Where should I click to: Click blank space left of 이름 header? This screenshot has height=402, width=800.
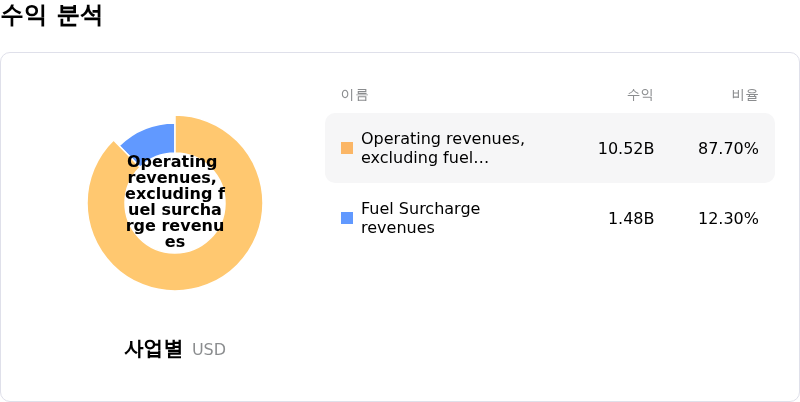click(x=300, y=95)
